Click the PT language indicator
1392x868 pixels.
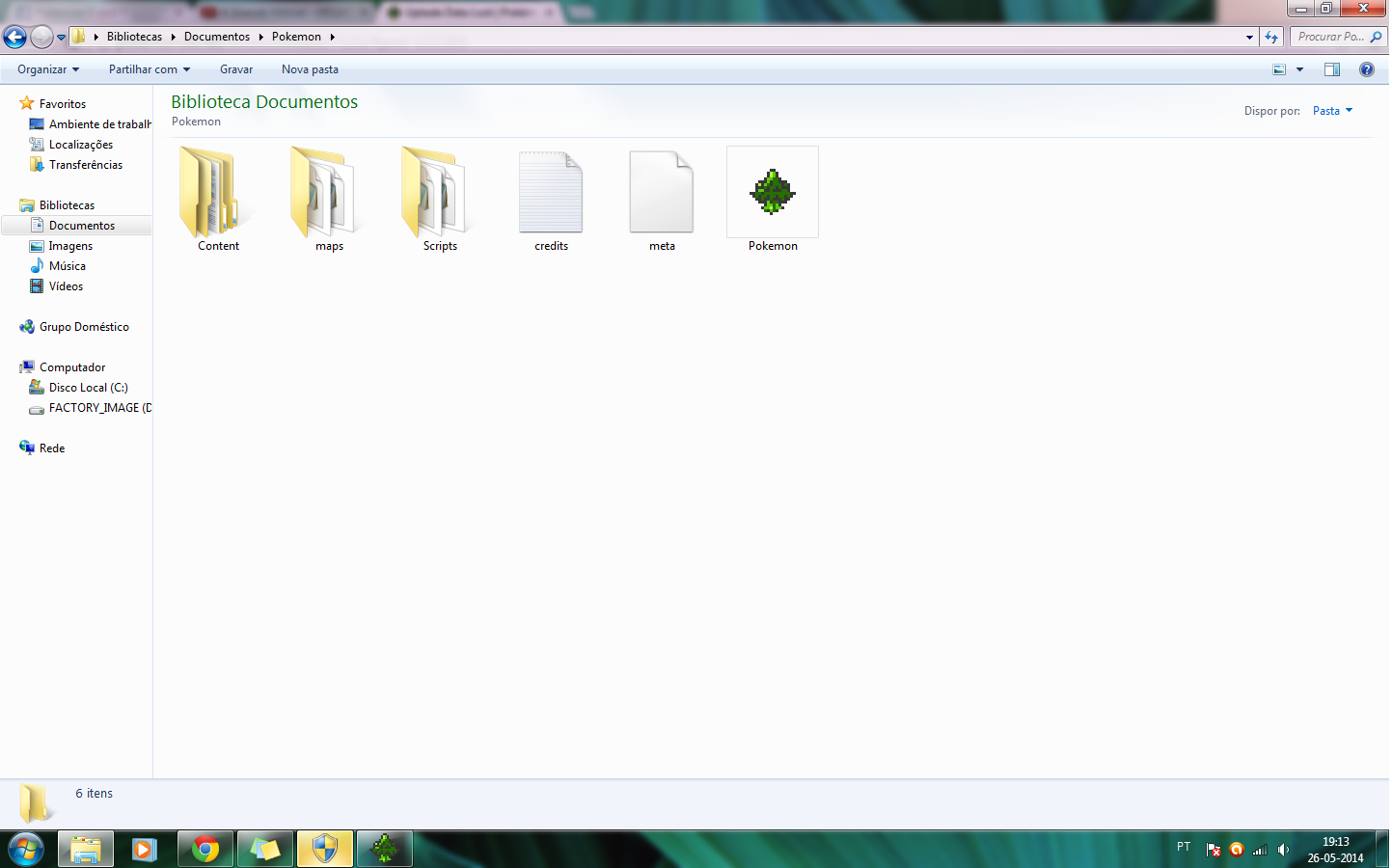pos(1184,847)
